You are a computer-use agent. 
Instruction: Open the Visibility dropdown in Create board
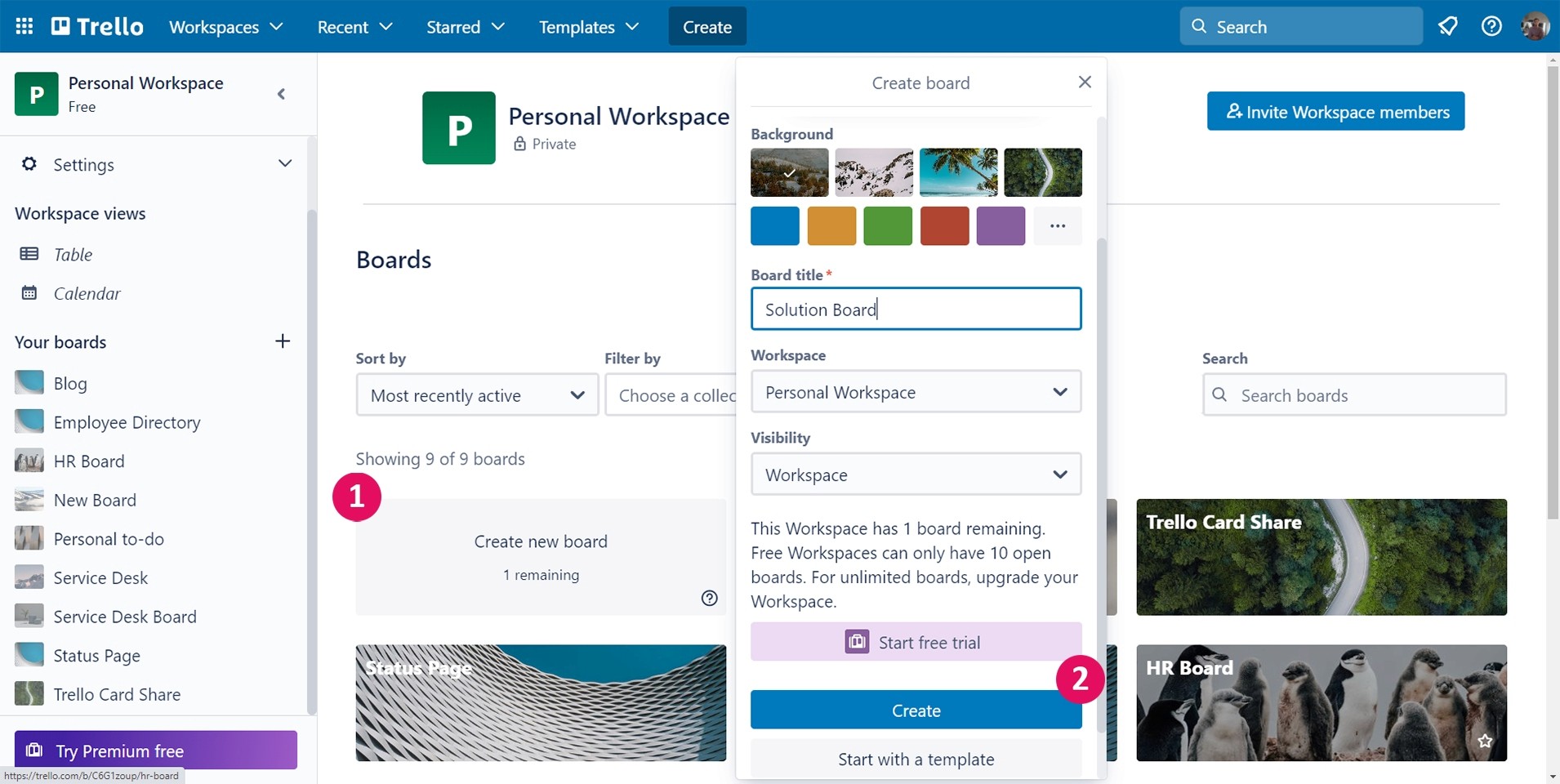916,474
